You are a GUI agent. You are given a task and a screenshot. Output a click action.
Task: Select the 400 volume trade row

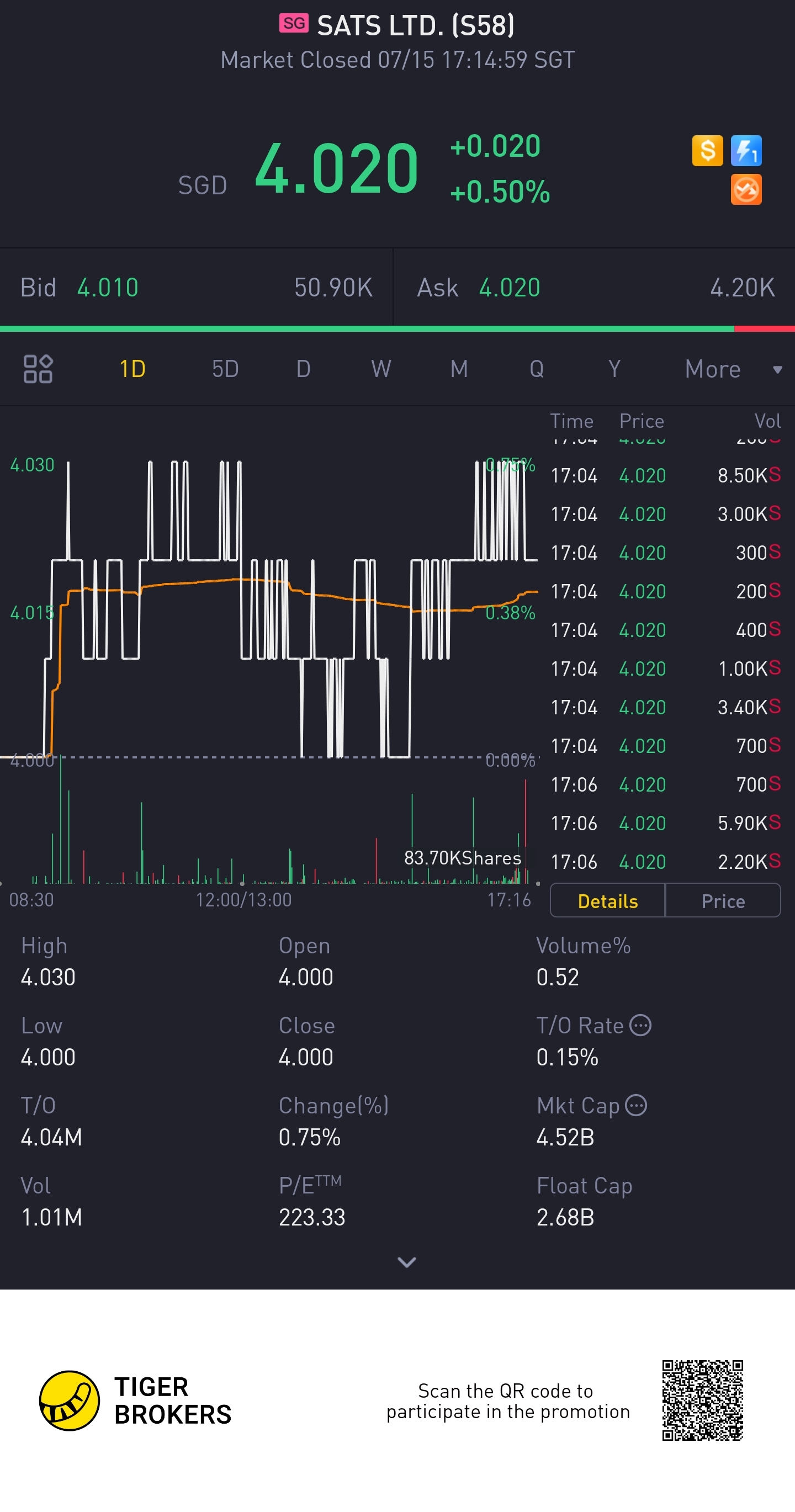click(665, 630)
